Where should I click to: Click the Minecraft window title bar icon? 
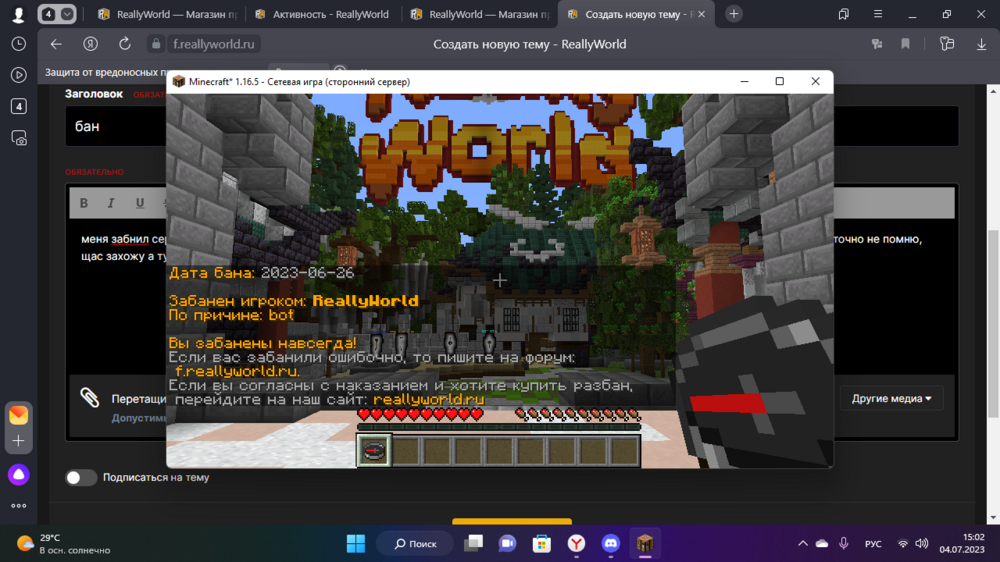[179, 82]
